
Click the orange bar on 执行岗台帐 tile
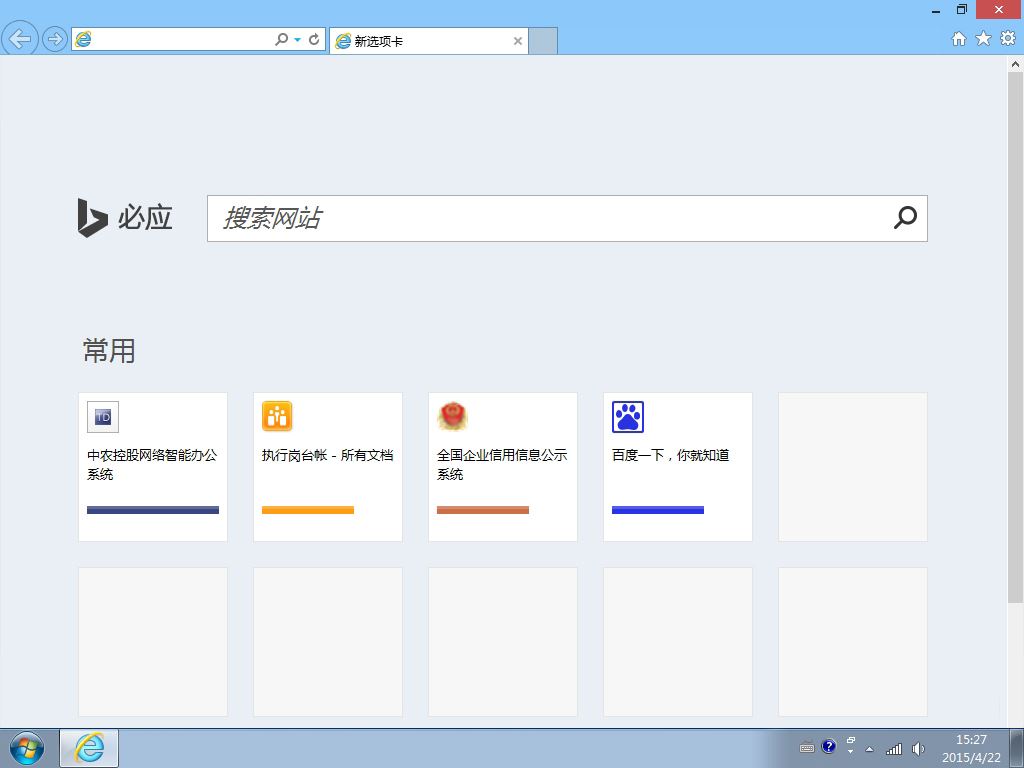(x=308, y=510)
